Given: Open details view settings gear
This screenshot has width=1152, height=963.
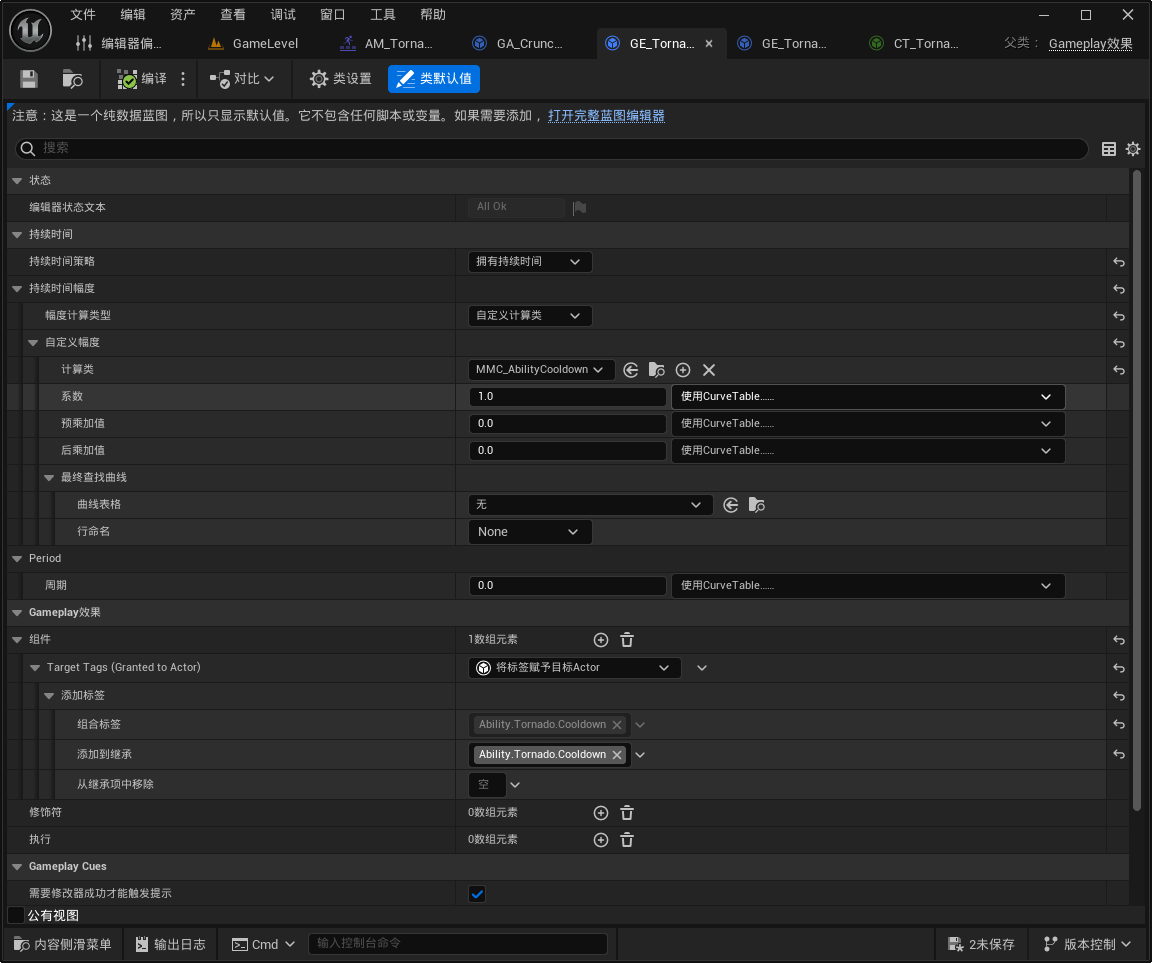Looking at the screenshot, I should (x=1133, y=149).
